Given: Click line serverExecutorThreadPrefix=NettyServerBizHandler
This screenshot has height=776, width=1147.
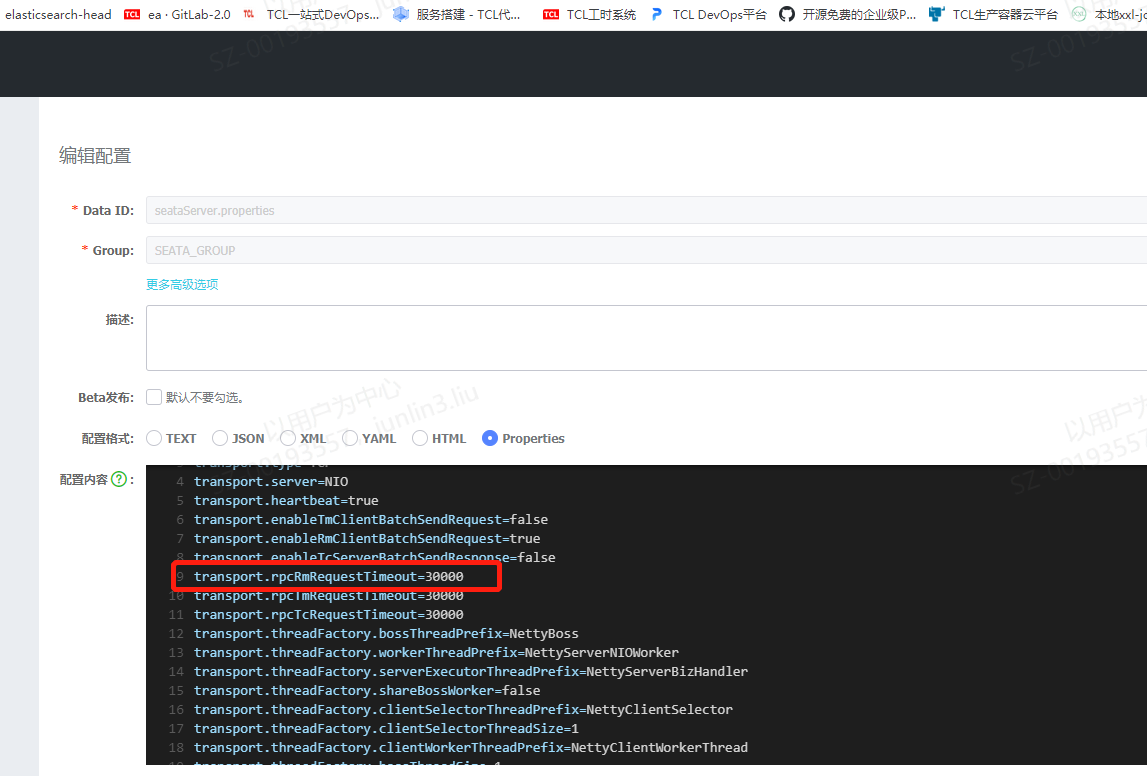Looking at the screenshot, I should (471, 671).
